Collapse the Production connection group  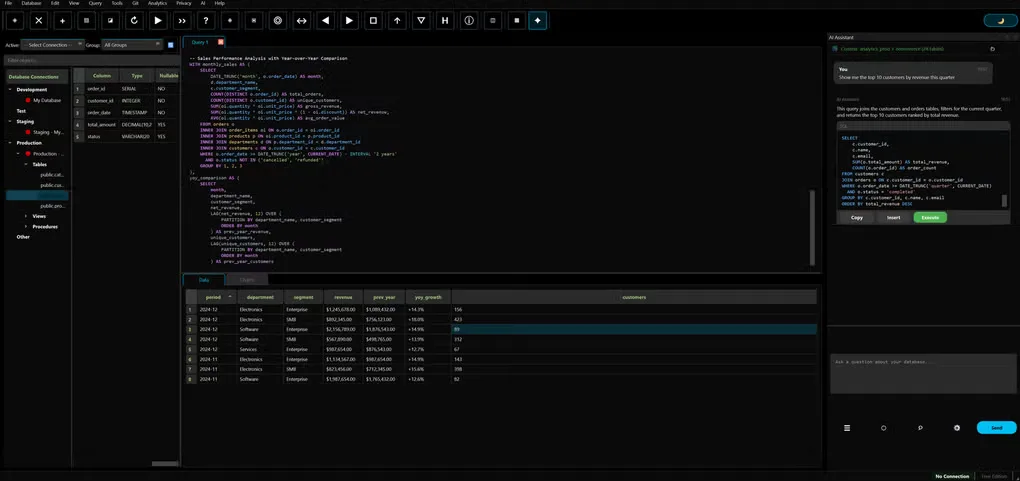pos(10,143)
